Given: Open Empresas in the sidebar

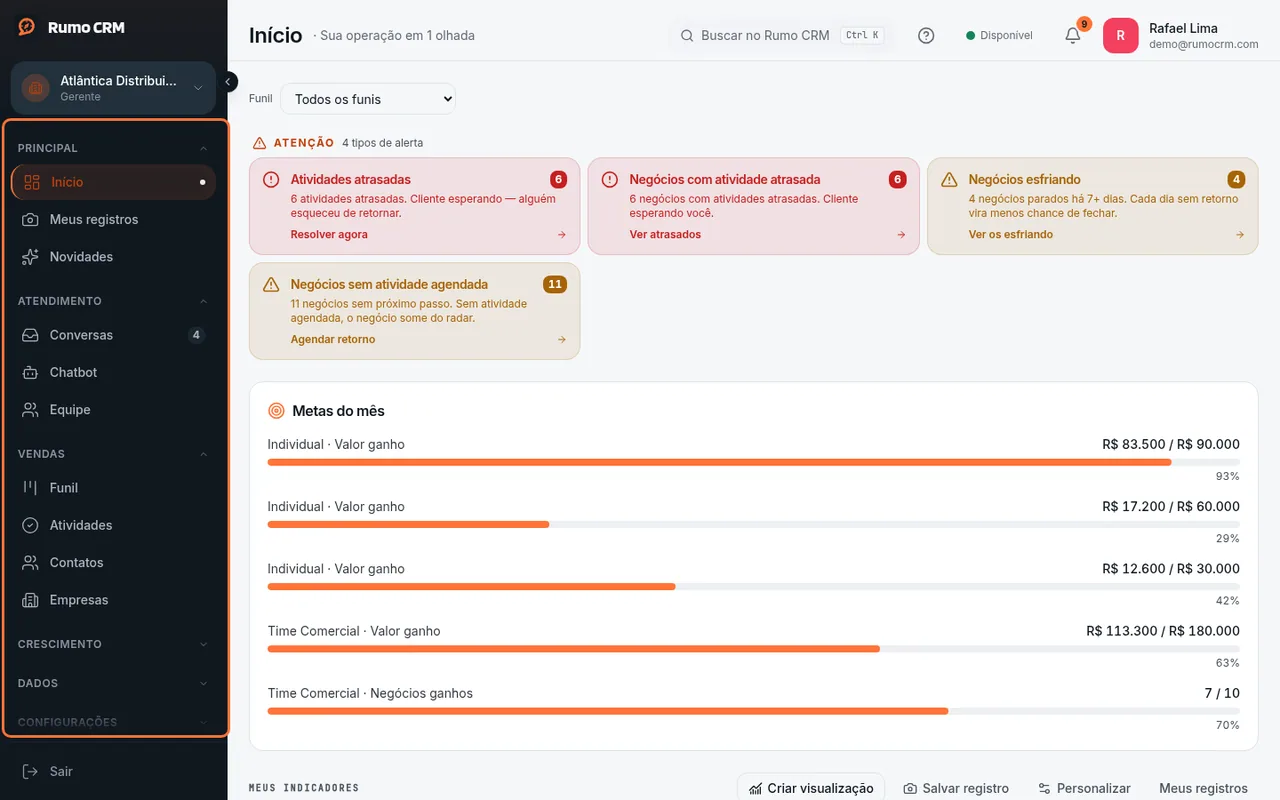Looking at the screenshot, I should pyautogui.click(x=113, y=600).
